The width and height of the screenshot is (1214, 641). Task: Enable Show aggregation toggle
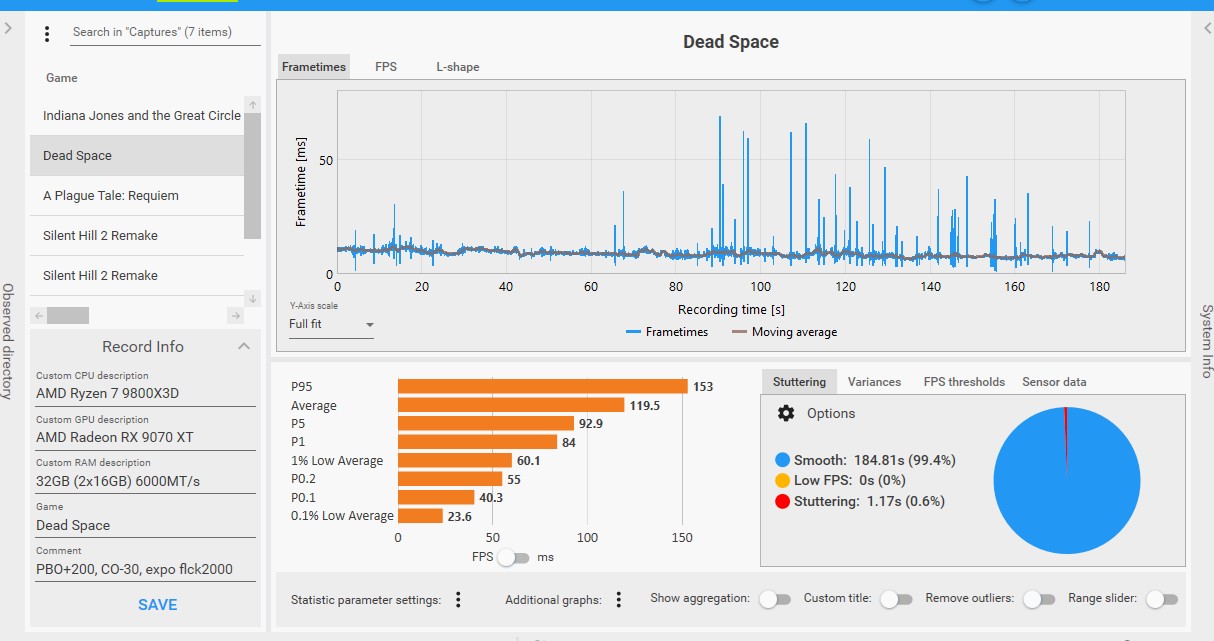tap(770, 599)
